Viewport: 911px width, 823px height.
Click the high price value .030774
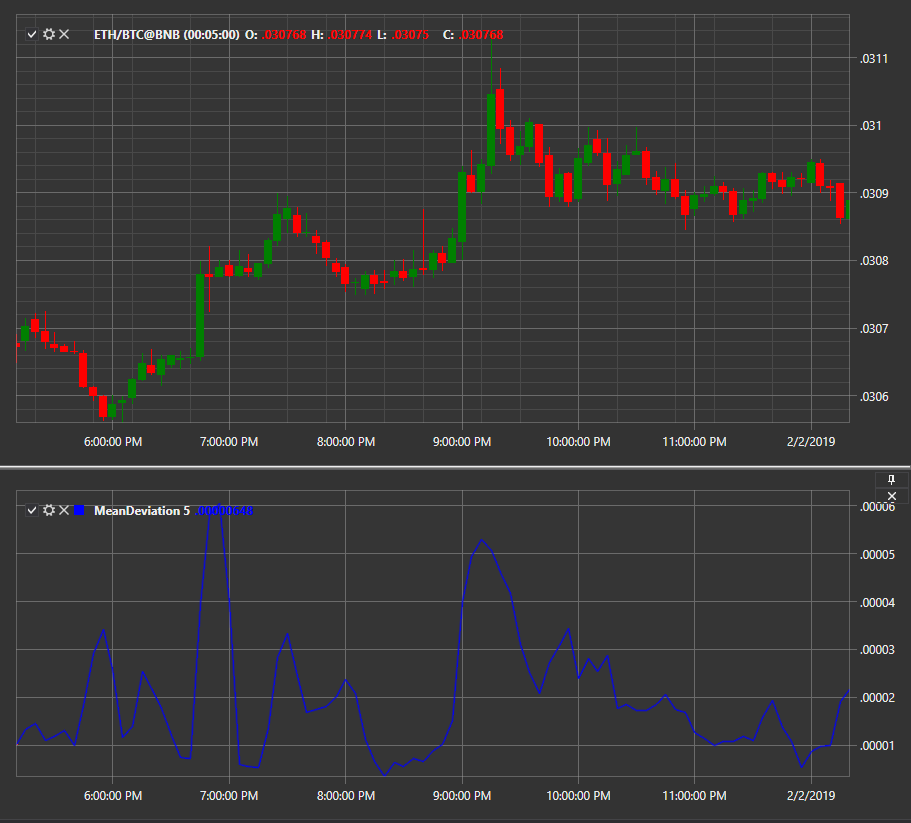(x=350, y=35)
